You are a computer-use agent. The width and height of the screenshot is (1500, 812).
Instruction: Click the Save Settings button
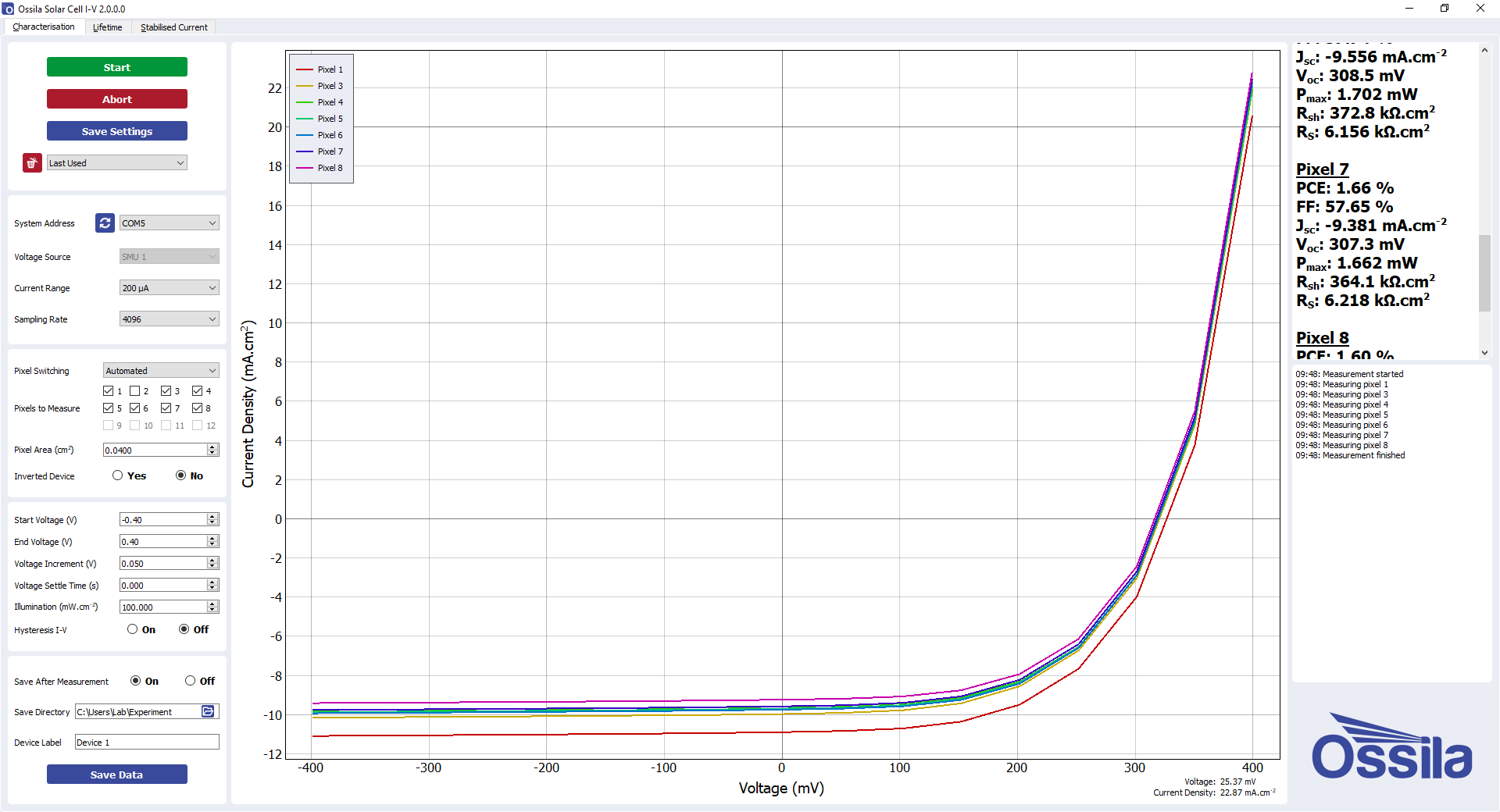(117, 131)
